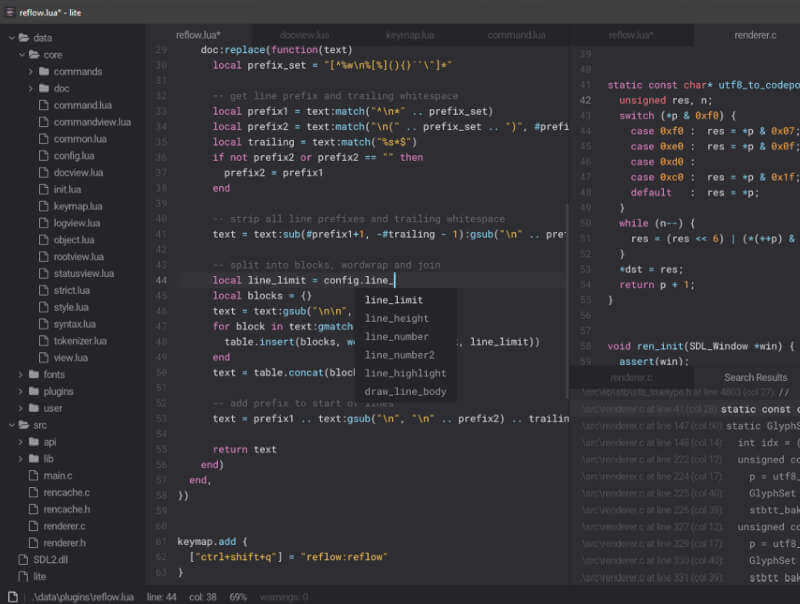800x604 pixels.
Task: Click the folder icon next to src
Action: [x=22, y=425]
